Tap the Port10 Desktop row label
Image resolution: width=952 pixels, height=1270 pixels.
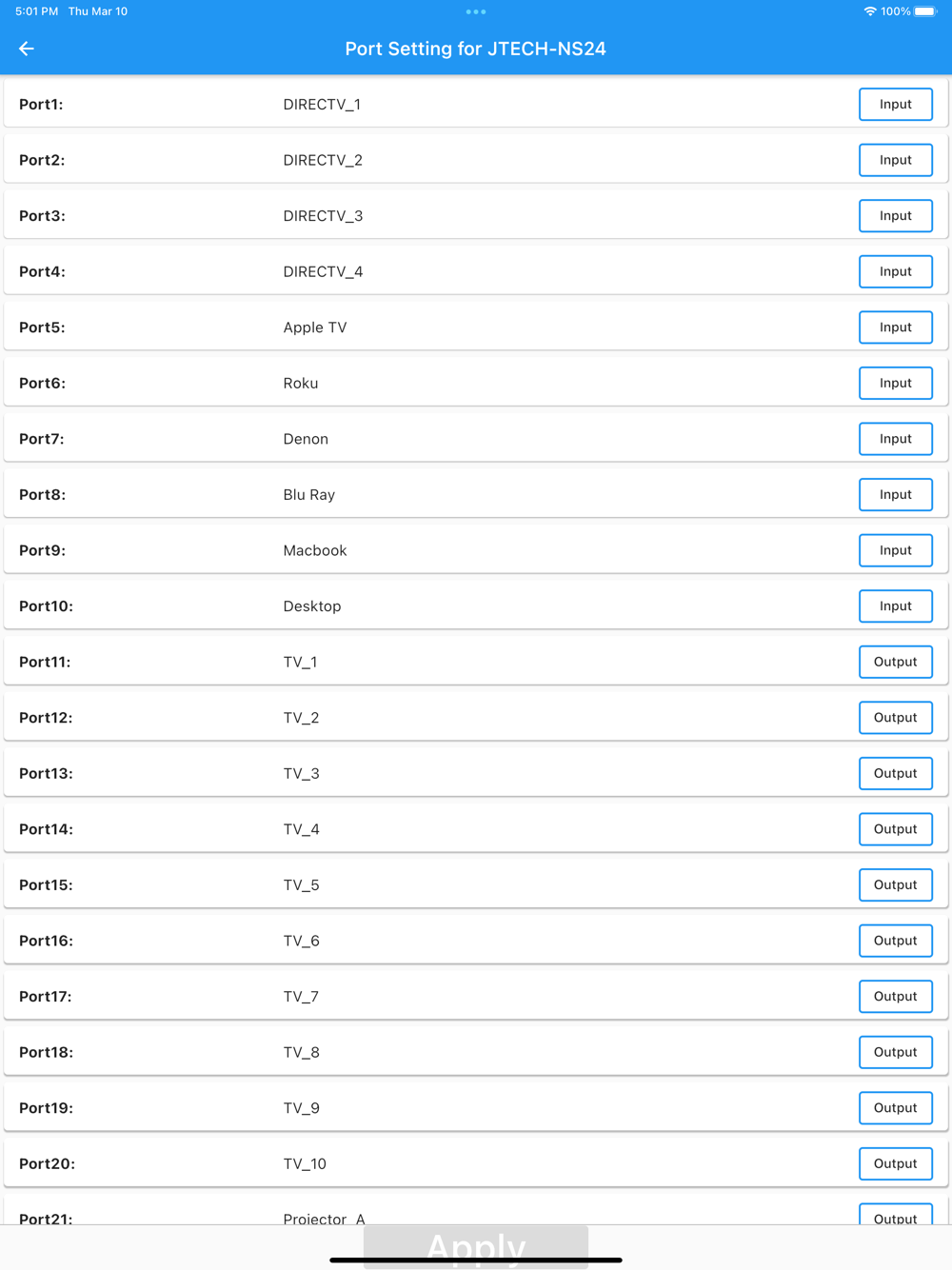pos(46,606)
